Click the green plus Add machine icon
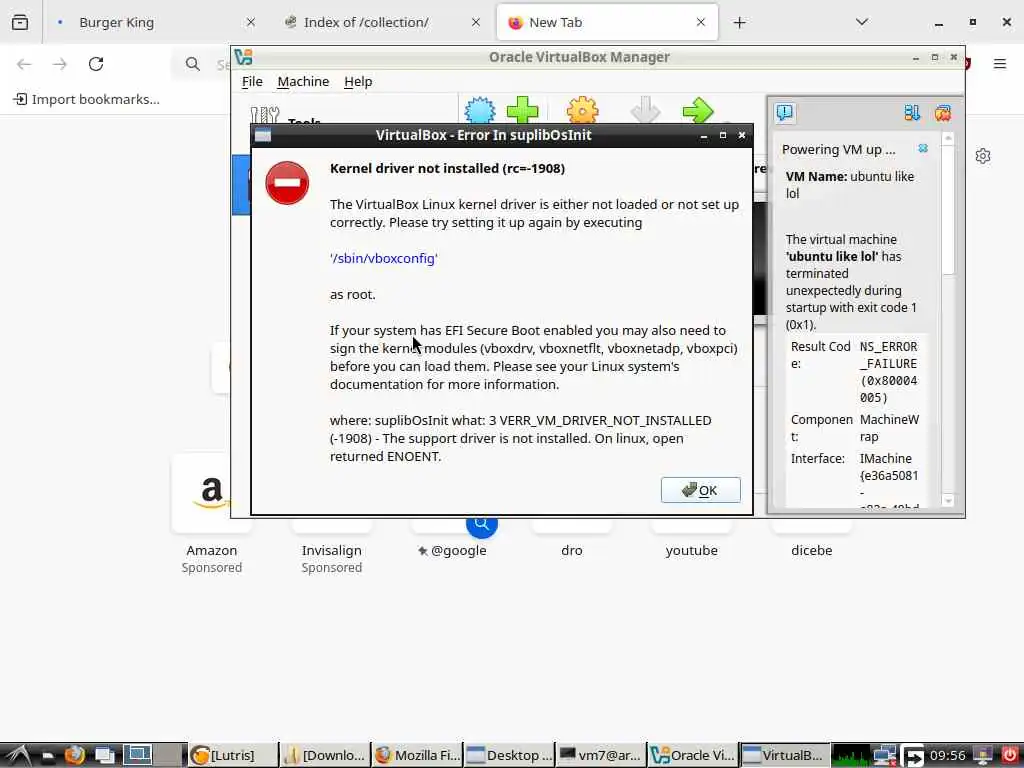The width and height of the screenshot is (1024, 768). (x=522, y=111)
